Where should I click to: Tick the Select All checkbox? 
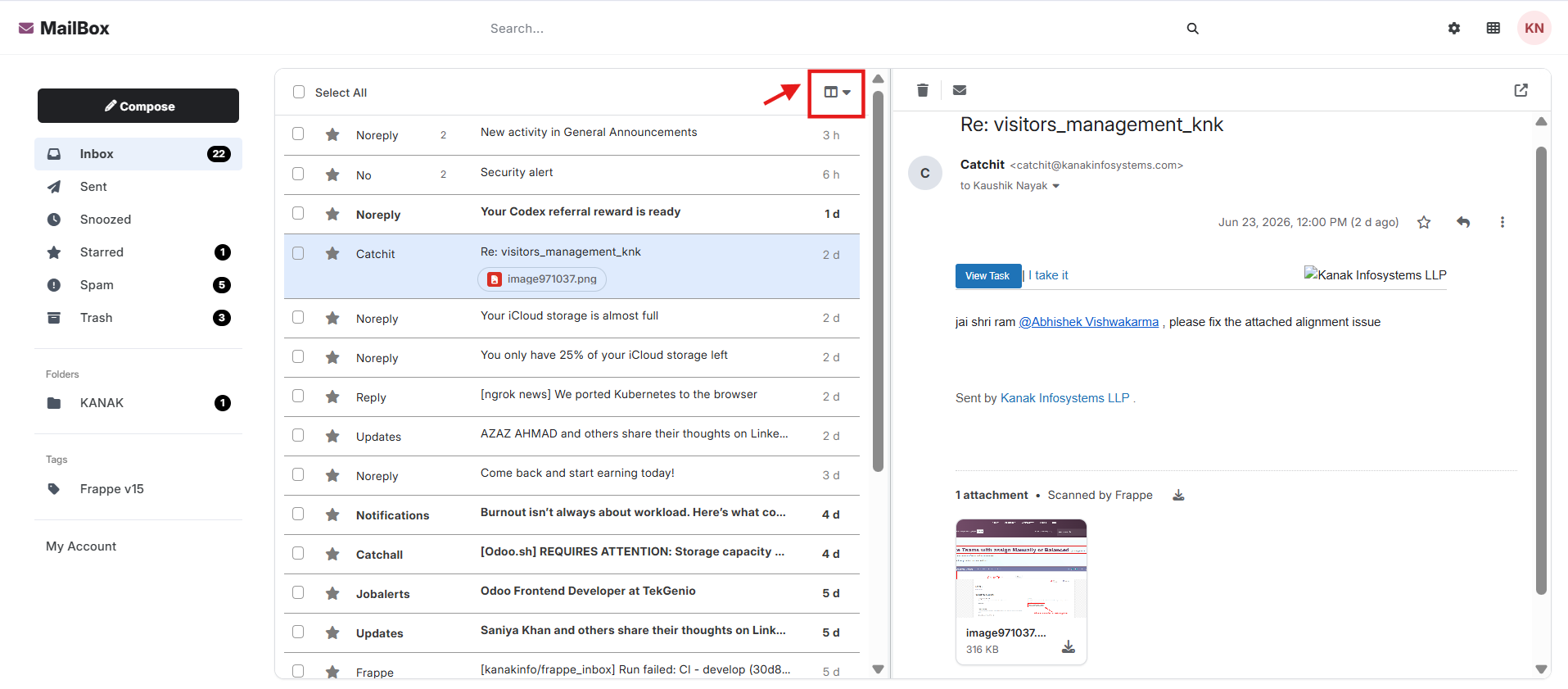(299, 92)
